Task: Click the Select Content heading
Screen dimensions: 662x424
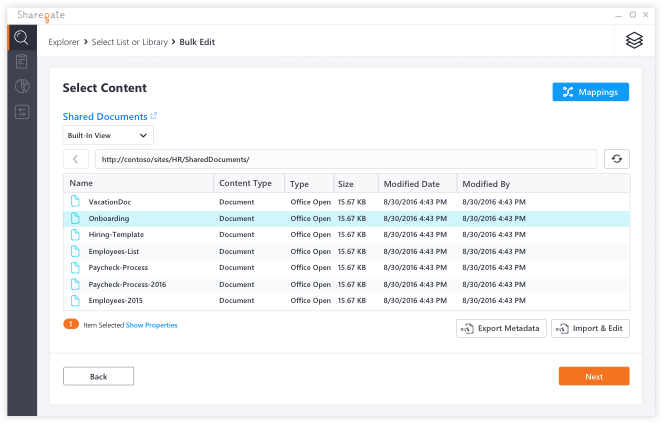Action: pos(105,88)
